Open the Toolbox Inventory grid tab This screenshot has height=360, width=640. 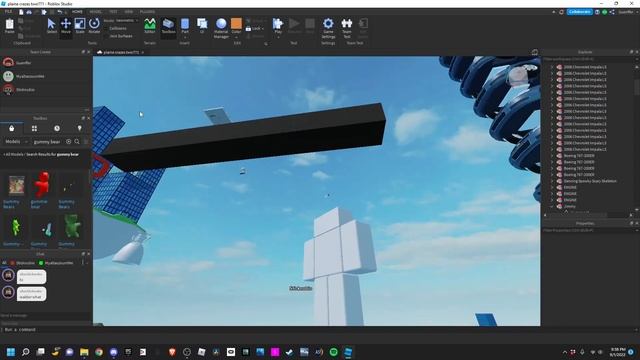pyautogui.click(x=34, y=128)
